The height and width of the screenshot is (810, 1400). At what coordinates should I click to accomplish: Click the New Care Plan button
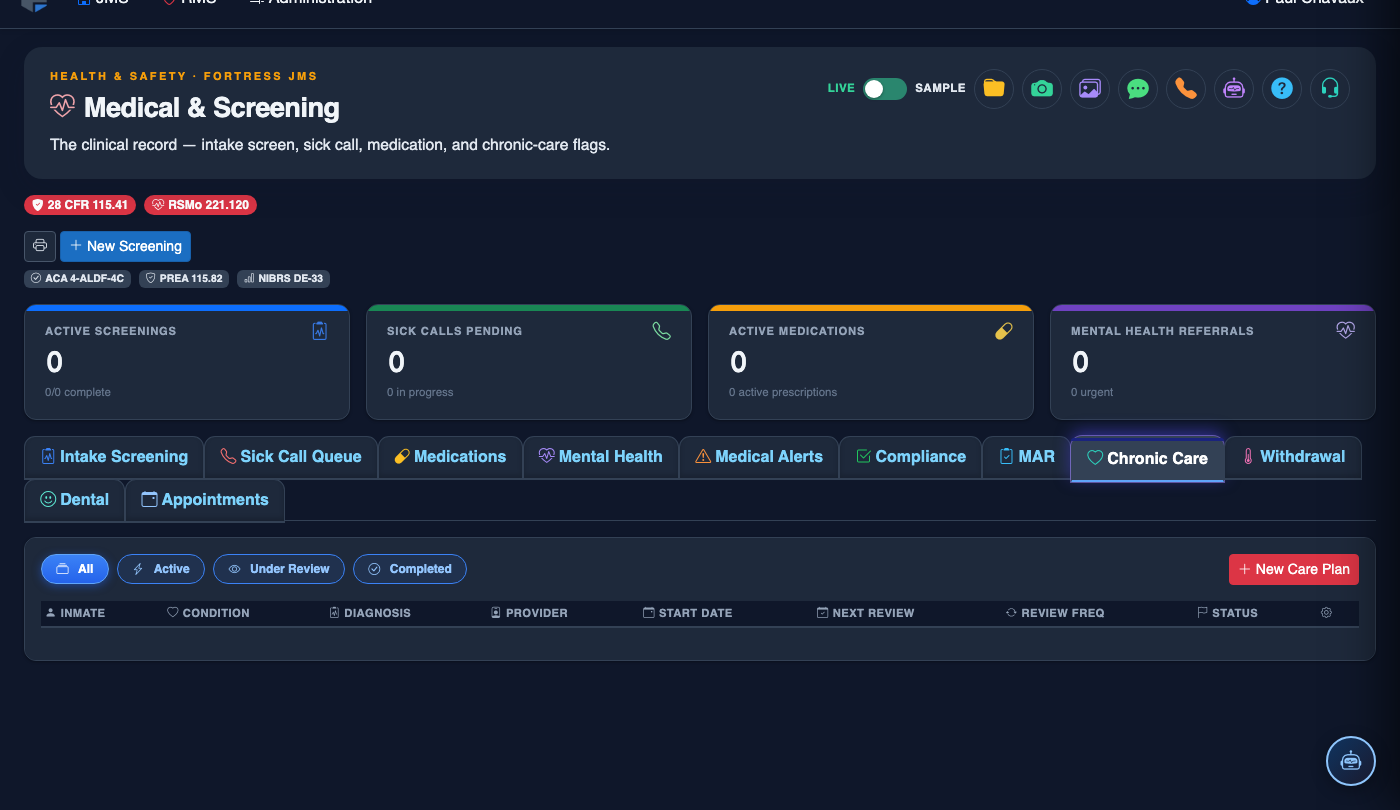pos(1294,569)
